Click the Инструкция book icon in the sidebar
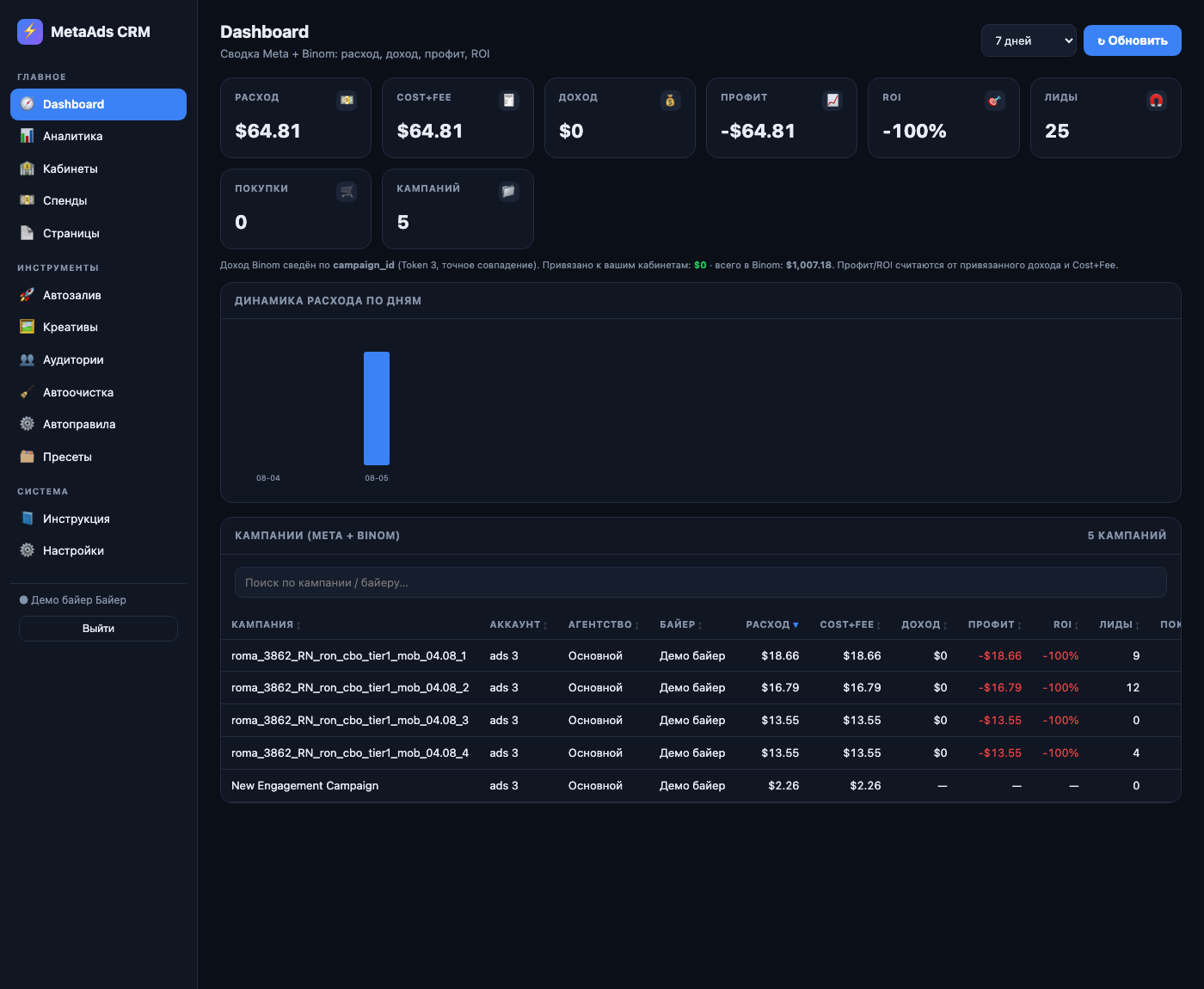This screenshot has height=989, width=1204. click(28, 519)
